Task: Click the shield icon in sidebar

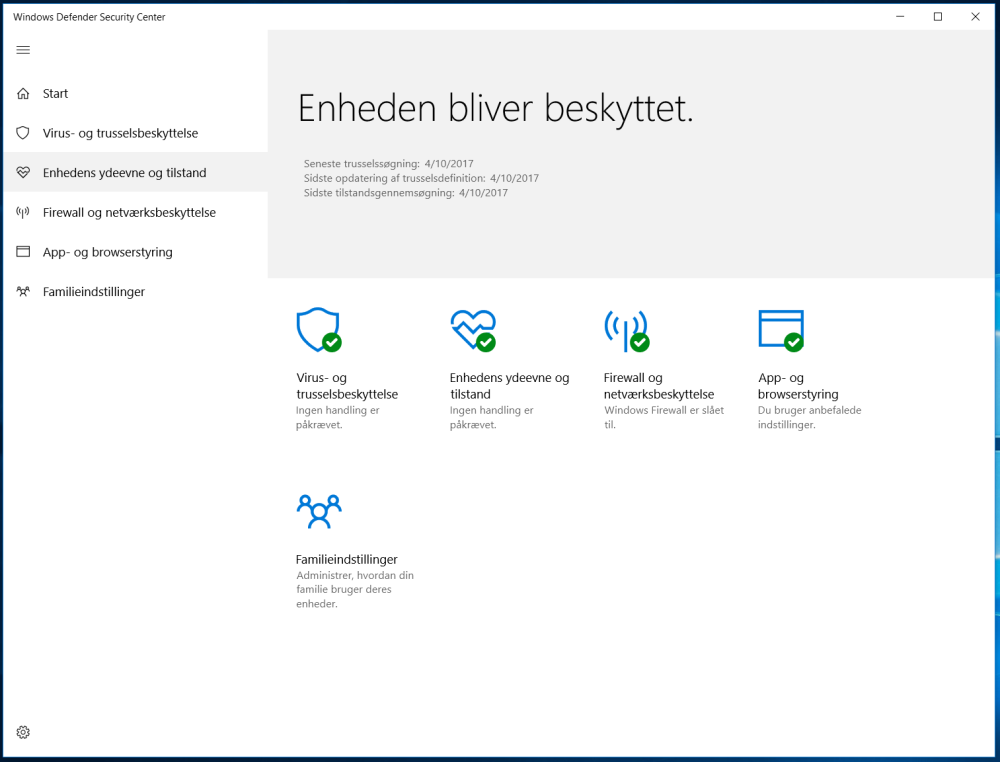Action: (23, 133)
